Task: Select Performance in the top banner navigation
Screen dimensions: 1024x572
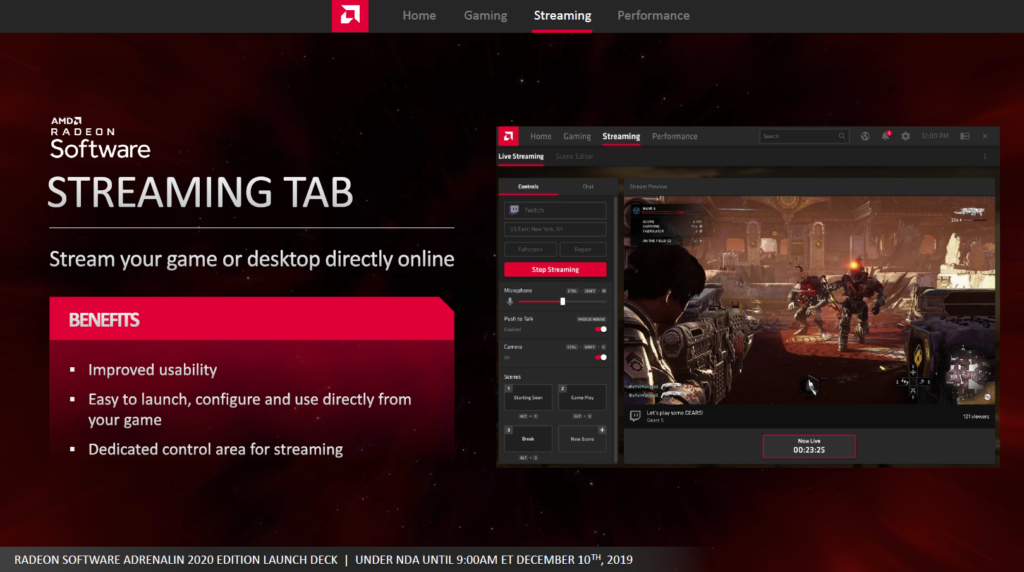Action: pyautogui.click(x=653, y=16)
